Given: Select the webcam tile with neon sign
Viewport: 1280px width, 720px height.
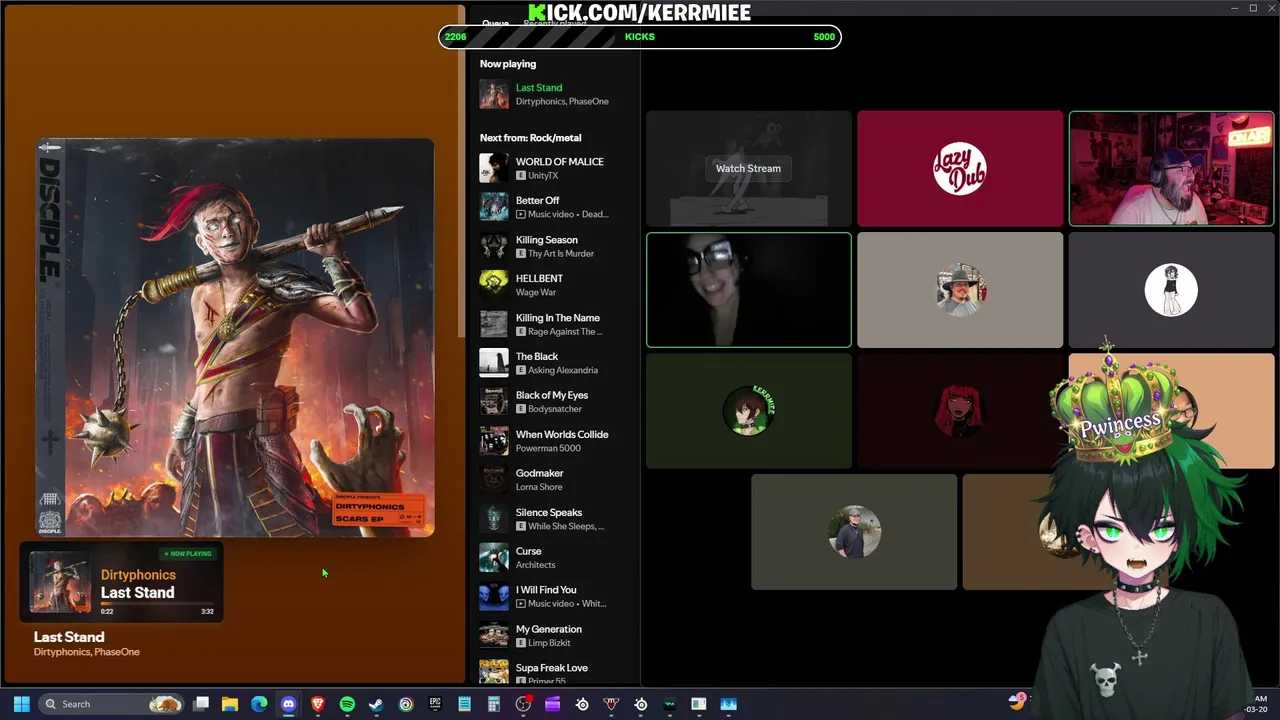Looking at the screenshot, I should click(1171, 168).
